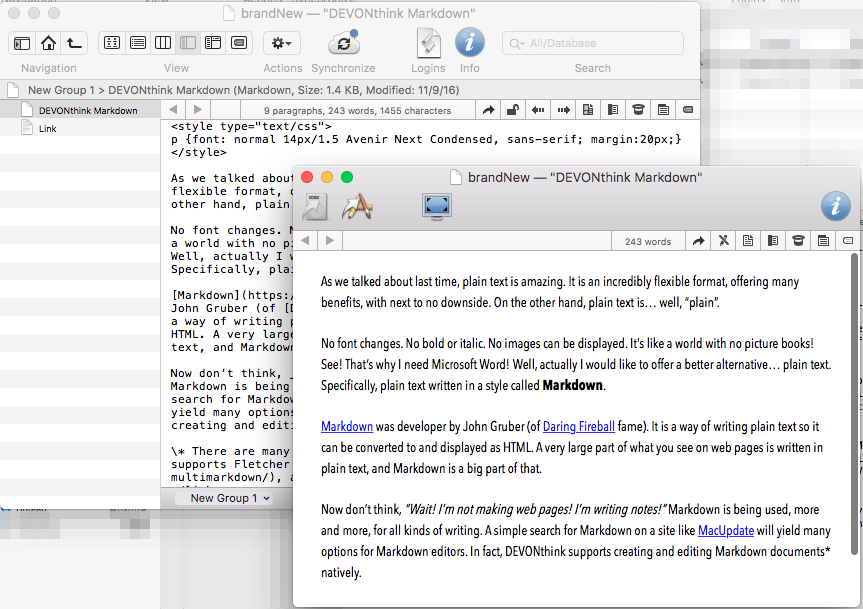Go back in main window editor bar

[x=173, y=109]
